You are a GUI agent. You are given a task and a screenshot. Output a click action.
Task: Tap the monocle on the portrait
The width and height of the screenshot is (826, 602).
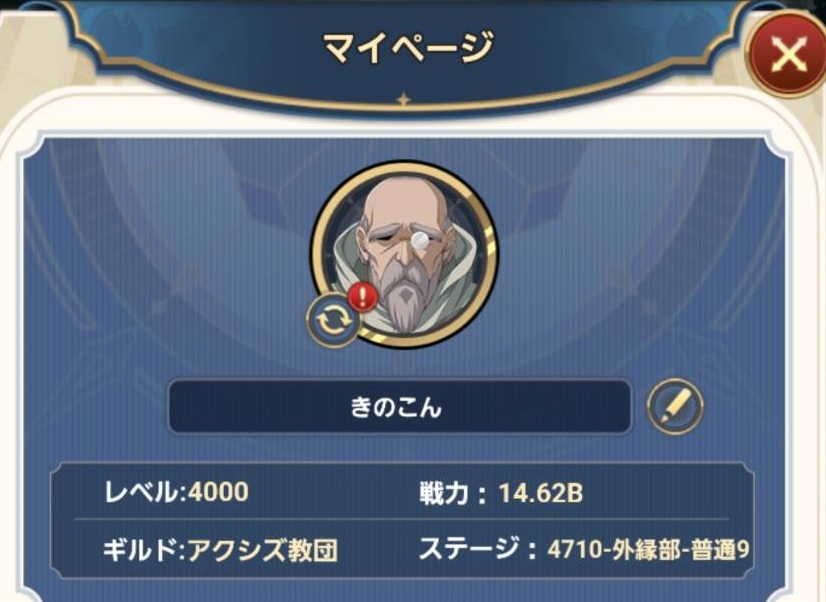pos(420,241)
